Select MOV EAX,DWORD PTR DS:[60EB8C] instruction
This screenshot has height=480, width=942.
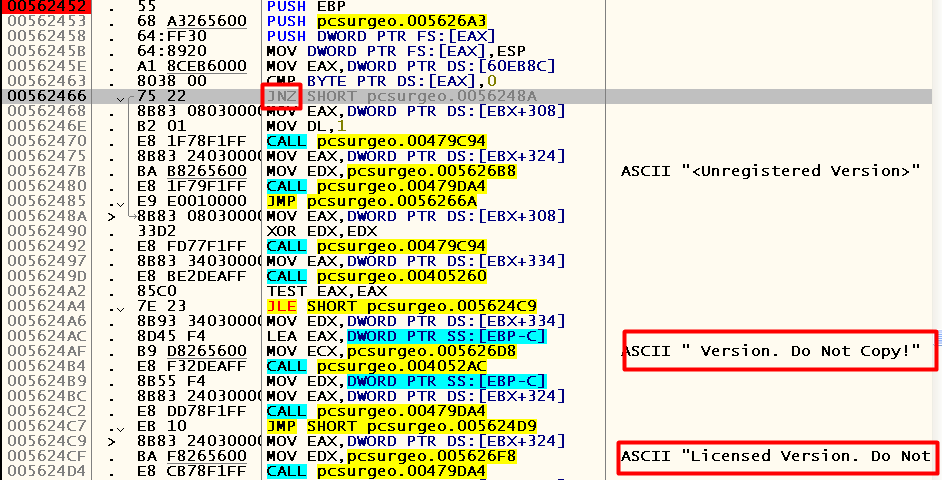[x=412, y=66]
